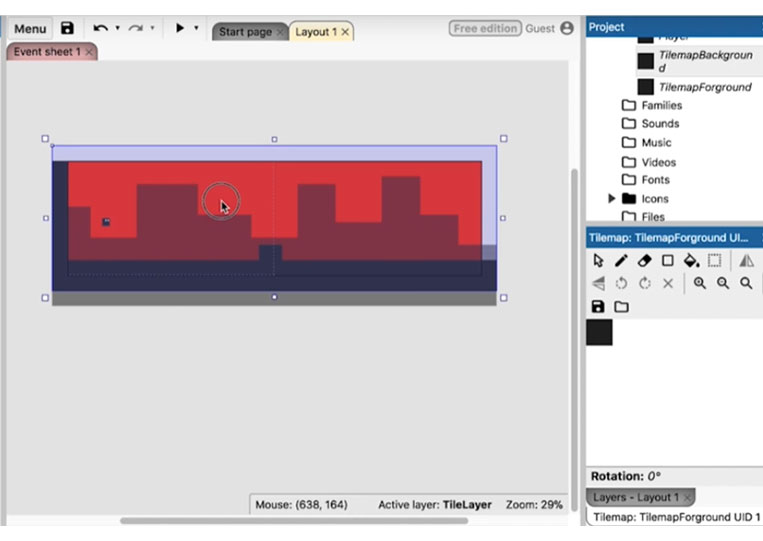
Task: Click the Guest account label
Action: pos(540,29)
